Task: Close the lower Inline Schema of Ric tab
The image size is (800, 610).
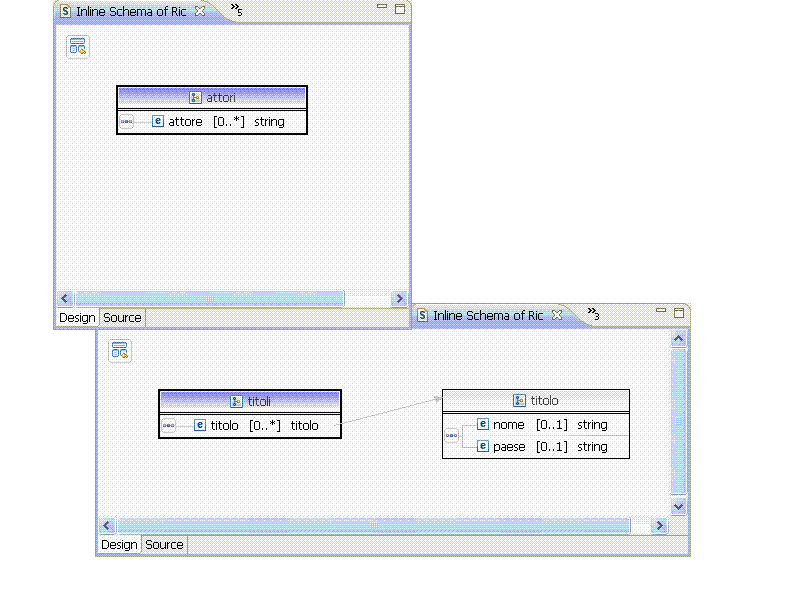Action: coord(557,315)
